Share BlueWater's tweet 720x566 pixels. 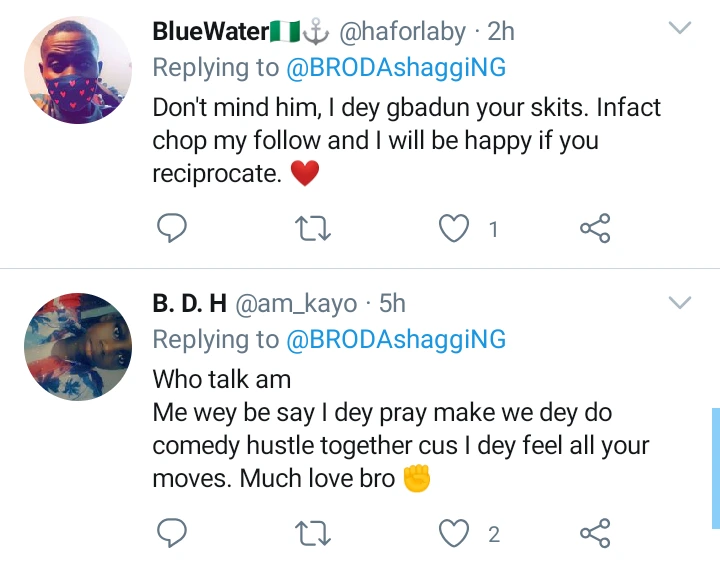[x=596, y=229]
